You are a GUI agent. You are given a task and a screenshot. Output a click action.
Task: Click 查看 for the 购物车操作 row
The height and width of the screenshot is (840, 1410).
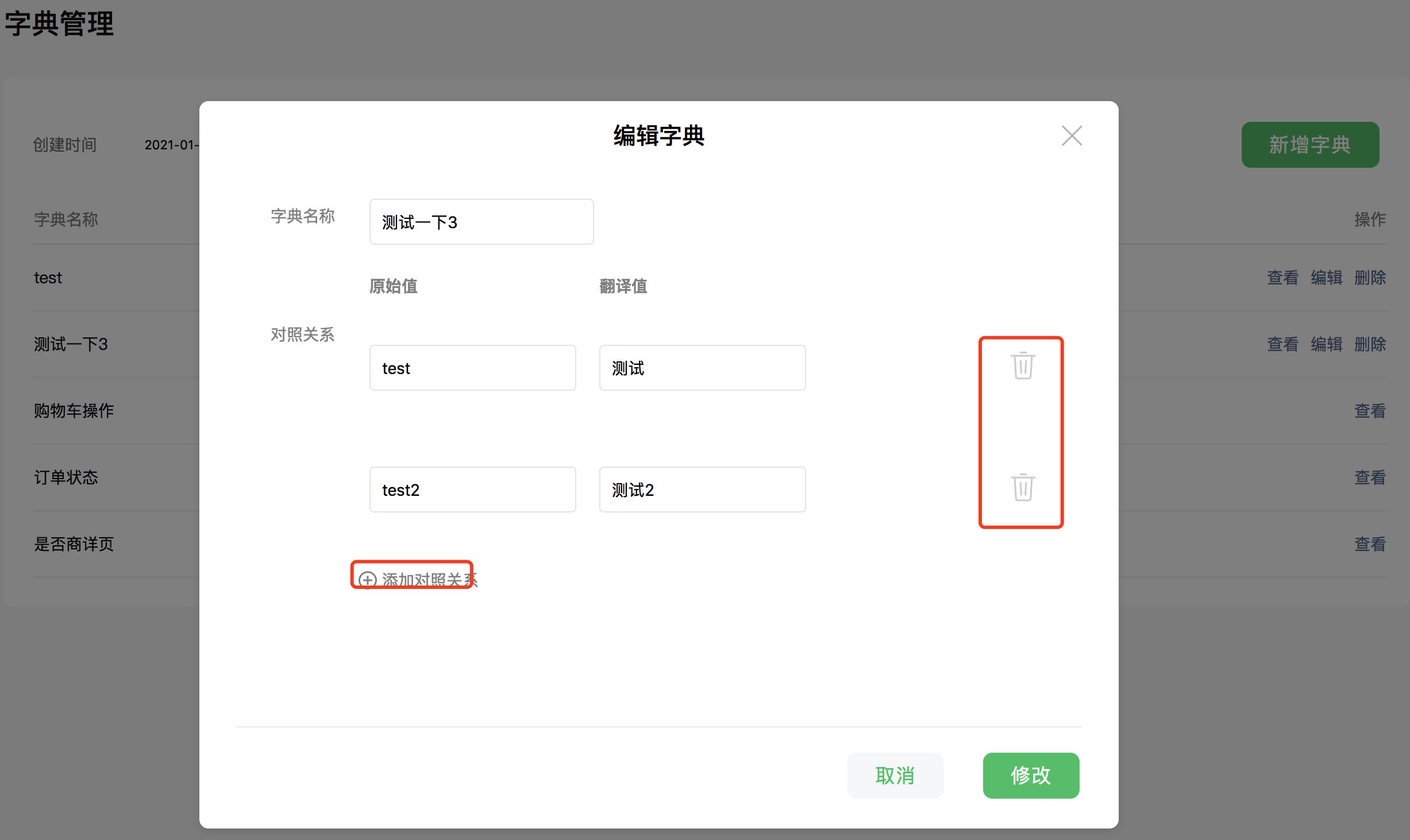pyautogui.click(x=1370, y=411)
